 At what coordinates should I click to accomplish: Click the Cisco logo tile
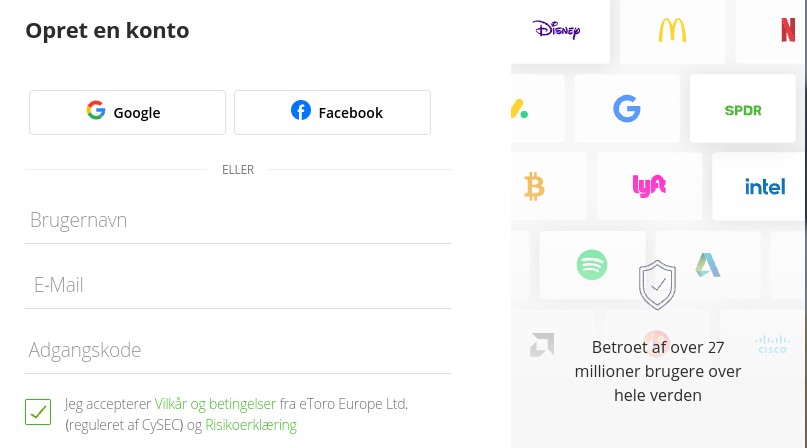coord(772,343)
